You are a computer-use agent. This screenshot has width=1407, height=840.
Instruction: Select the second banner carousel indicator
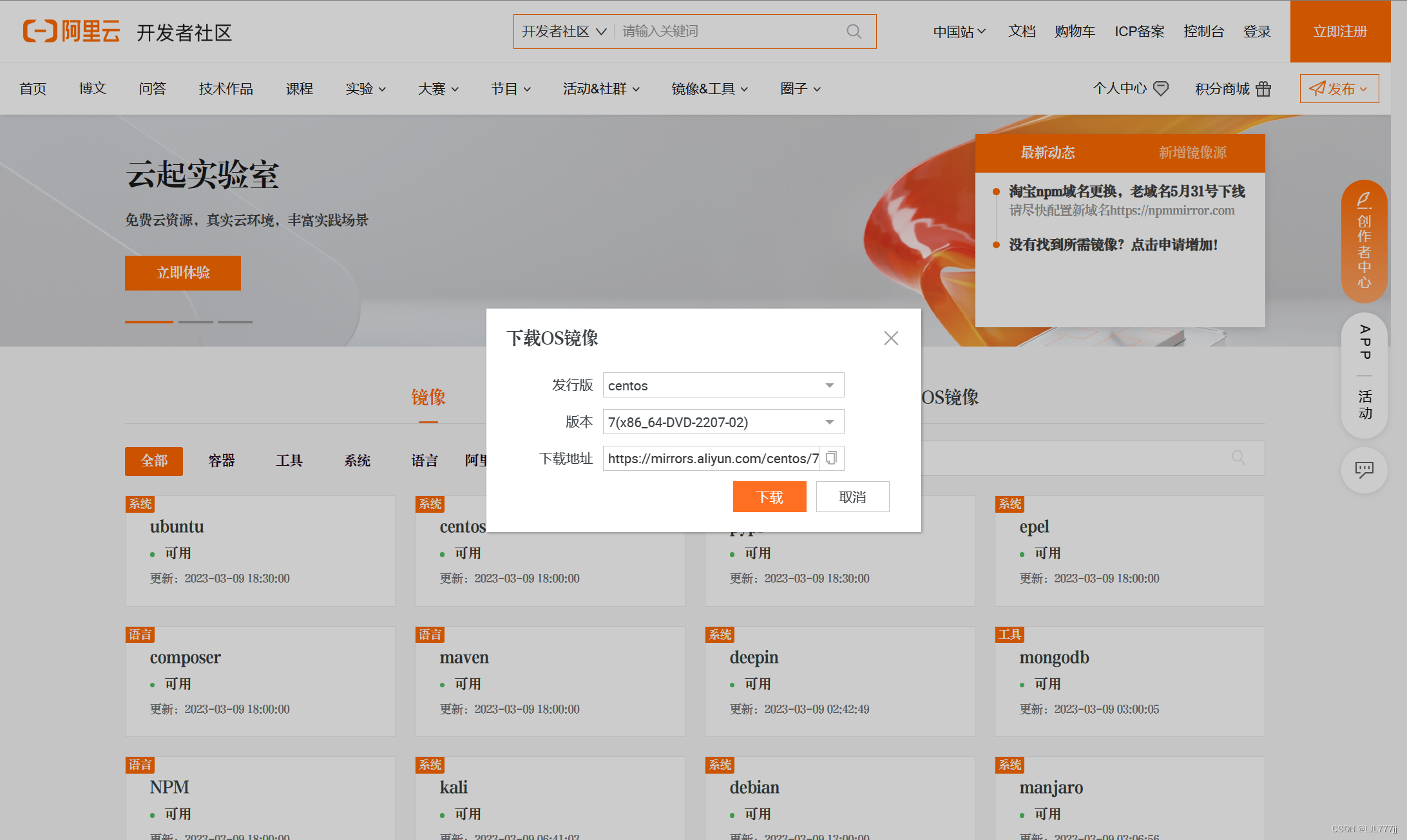(x=196, y=321)
